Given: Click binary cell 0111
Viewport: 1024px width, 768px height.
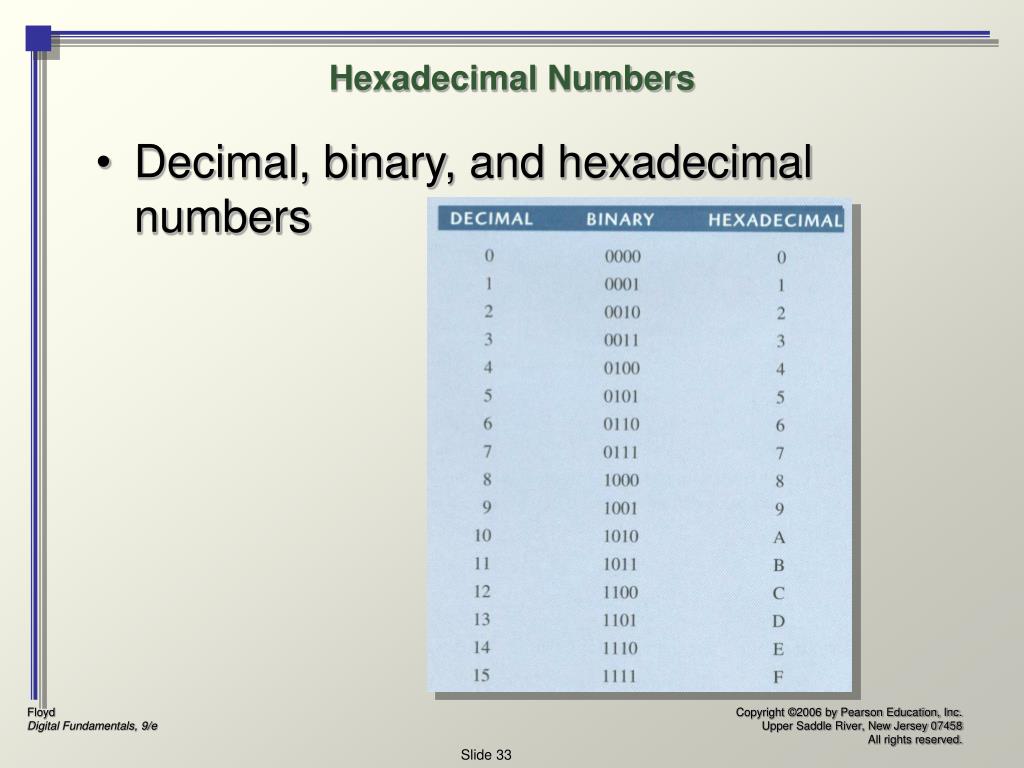Looking at the screenshot, I should [x=620, y=453].
